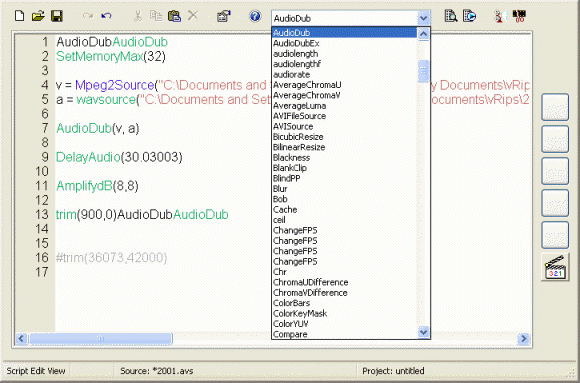The height and width of the screenshot is (383, 580).
Task: Click the Paste clipboard icon
Action: [174, 16]
